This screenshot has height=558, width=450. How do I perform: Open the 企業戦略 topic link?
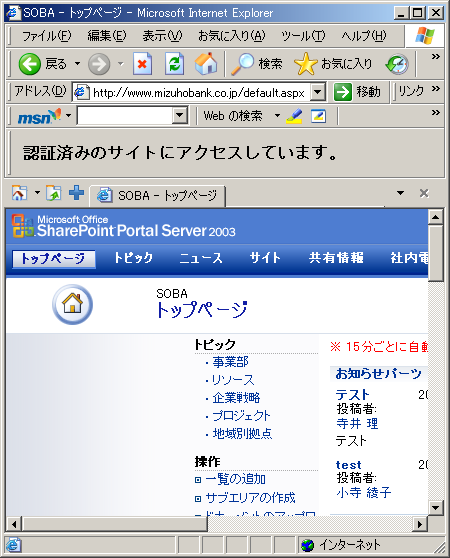[236, 398]
